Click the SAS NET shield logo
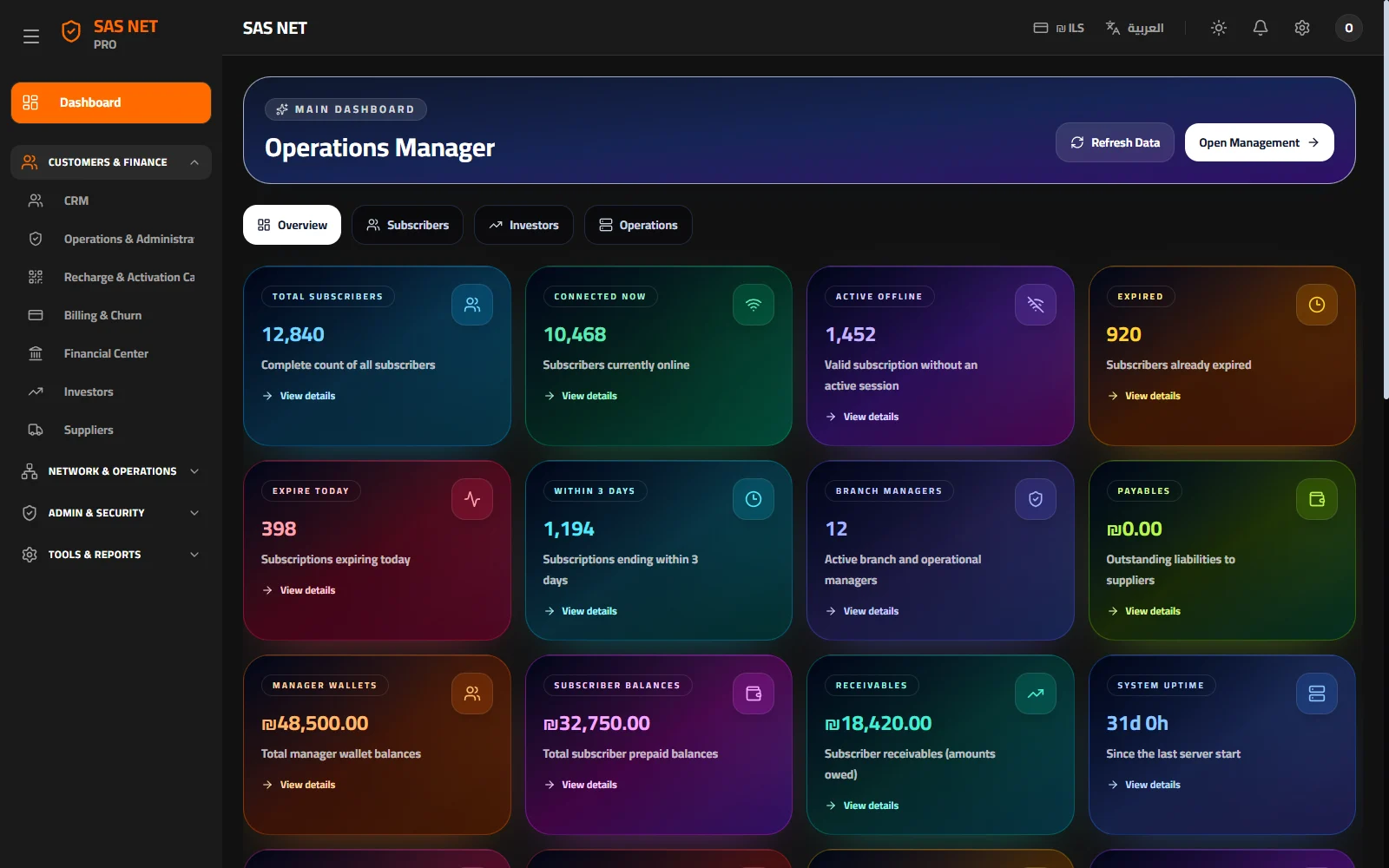 click(x=71, y=32)
